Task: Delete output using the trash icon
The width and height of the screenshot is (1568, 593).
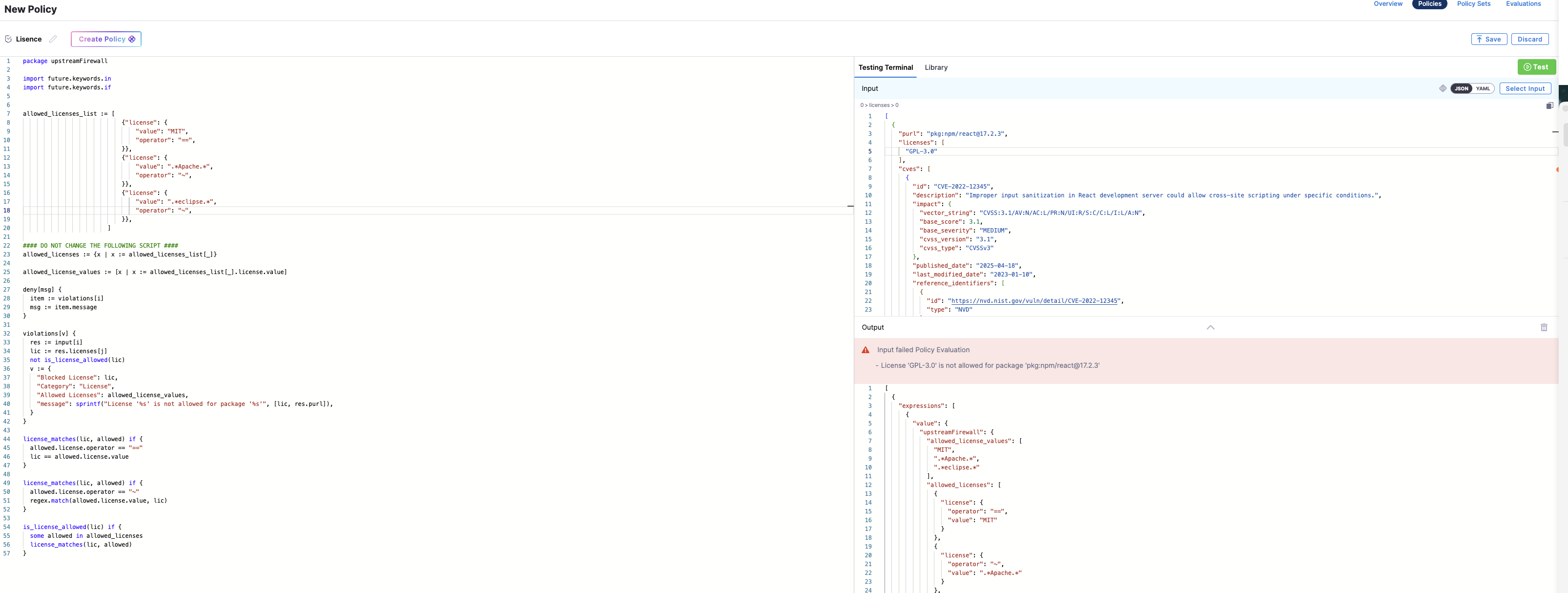Action: pos(1544,328)
